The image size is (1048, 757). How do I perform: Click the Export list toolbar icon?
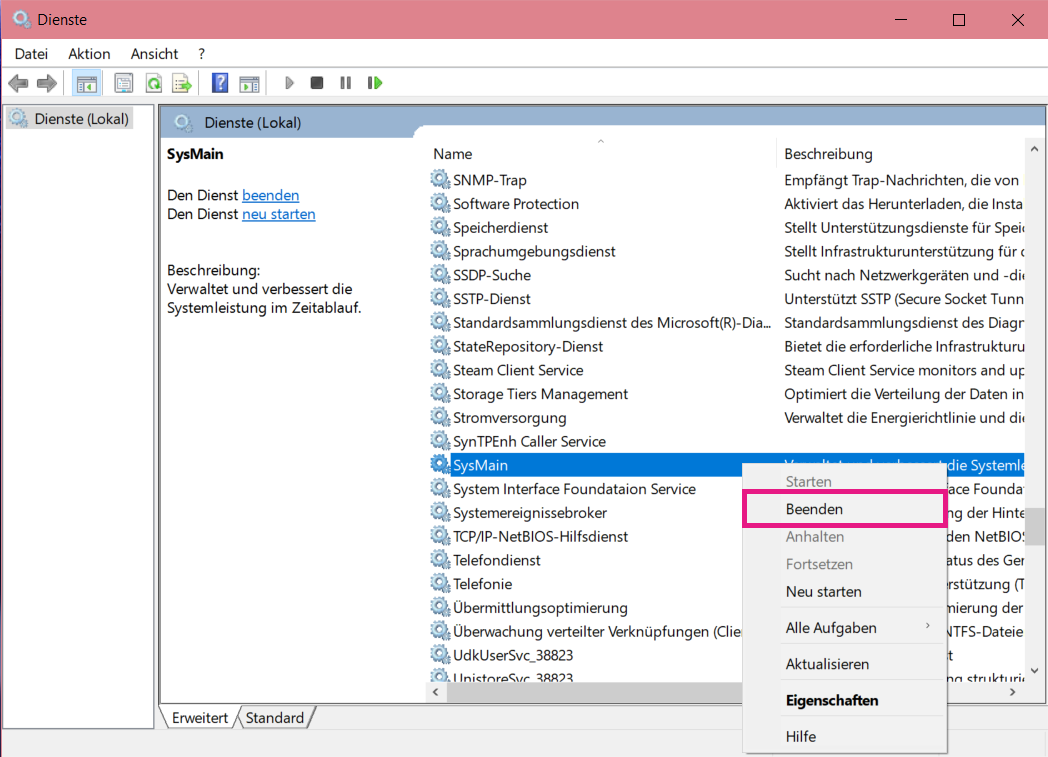coord(182,84)
